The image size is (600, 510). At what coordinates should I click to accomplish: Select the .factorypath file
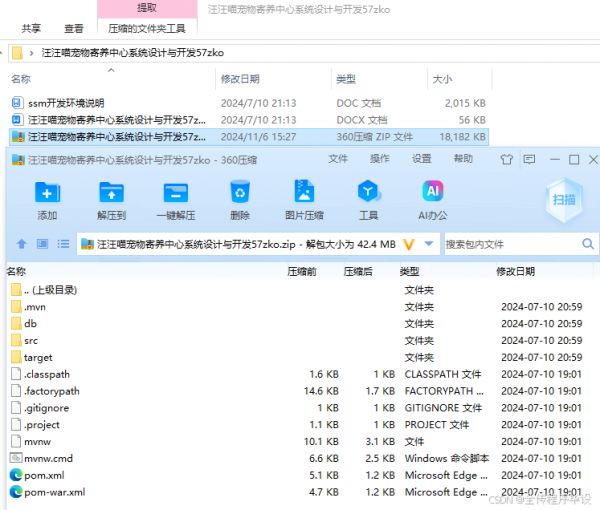52,391
